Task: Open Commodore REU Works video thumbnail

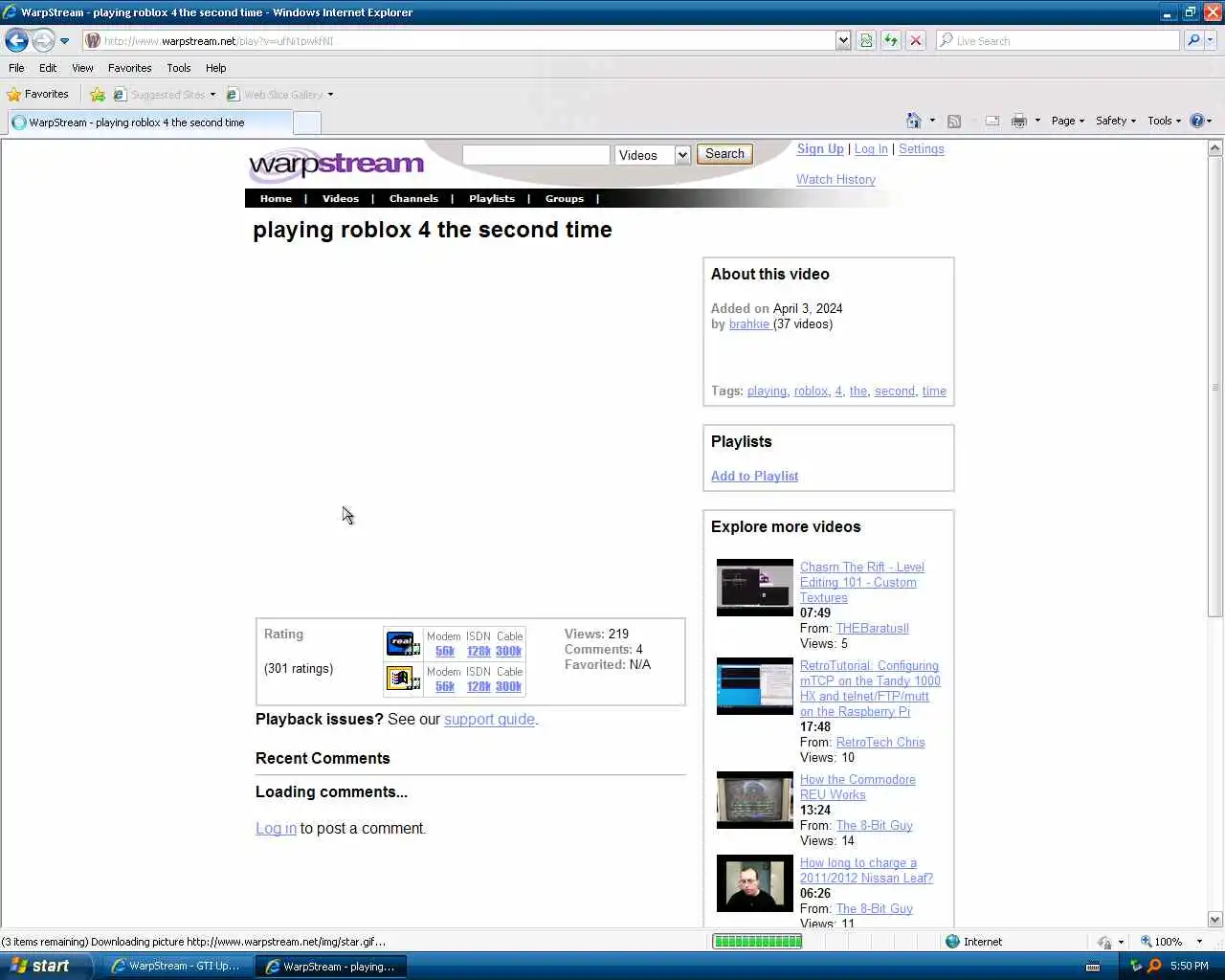Action: coord(755,800)
